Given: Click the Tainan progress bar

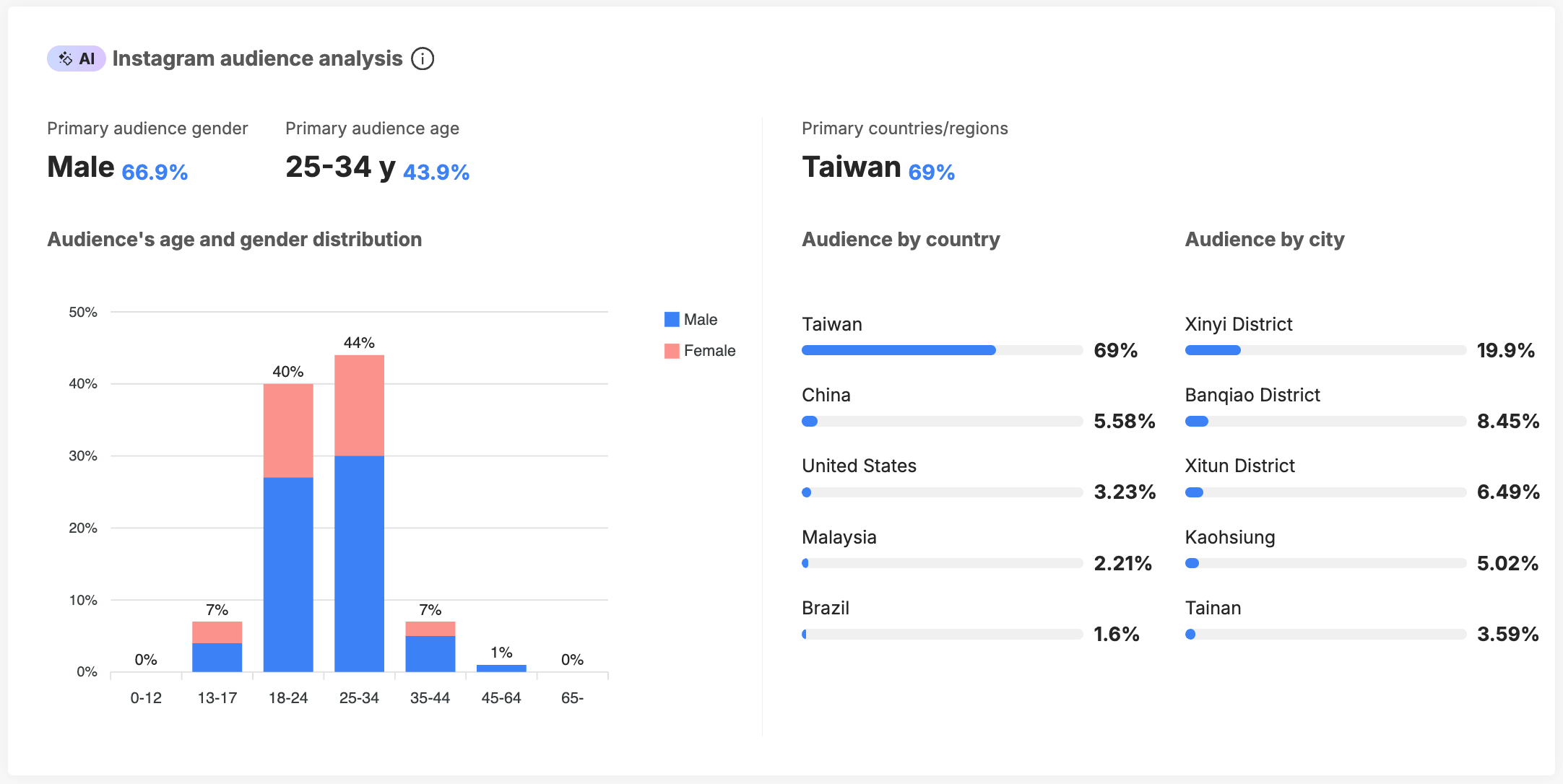Looking at the screenshot, I should (1325, 634).
